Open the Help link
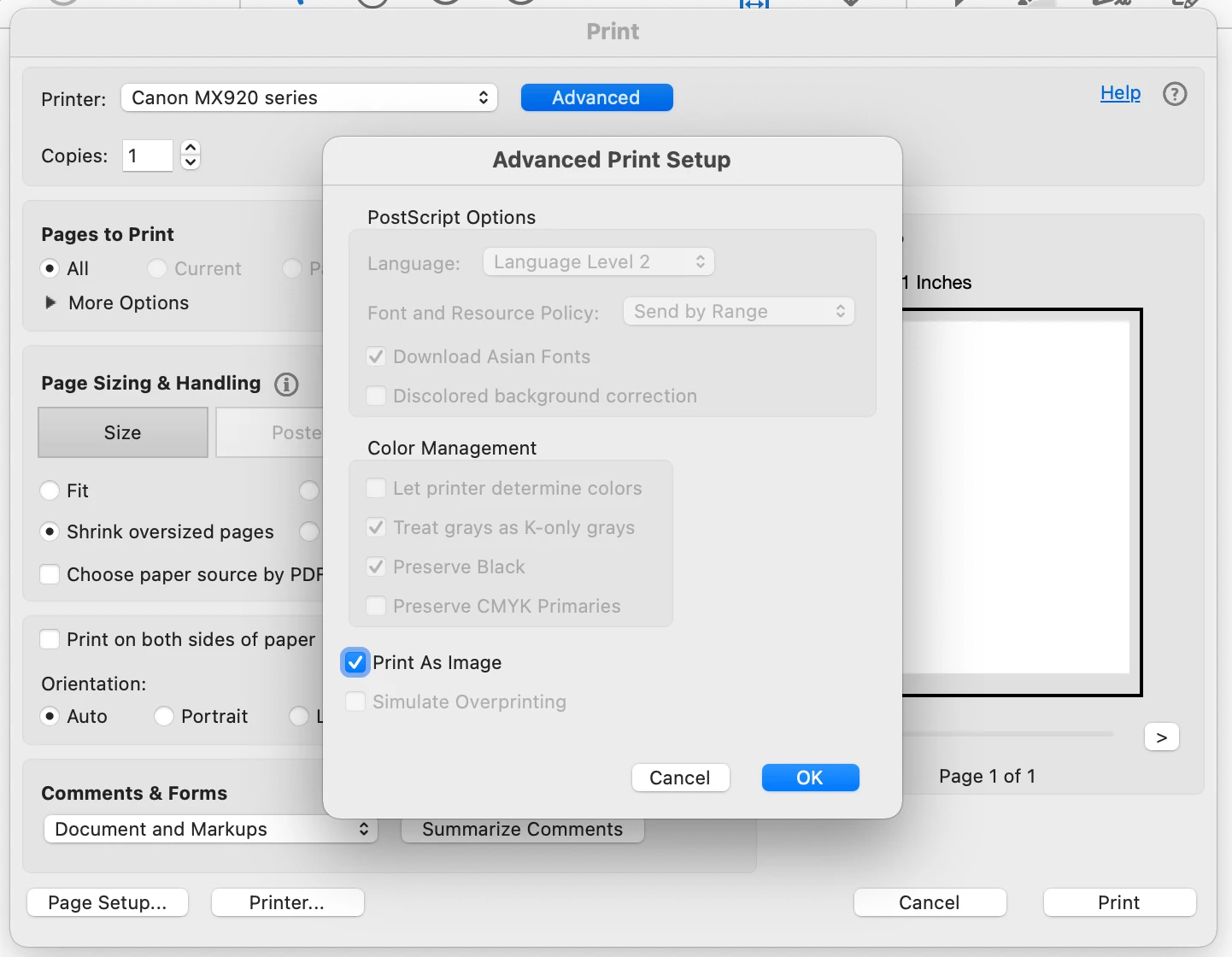Image resolution: width=1232 pixels, height=957 pixels. [1120, 93]
